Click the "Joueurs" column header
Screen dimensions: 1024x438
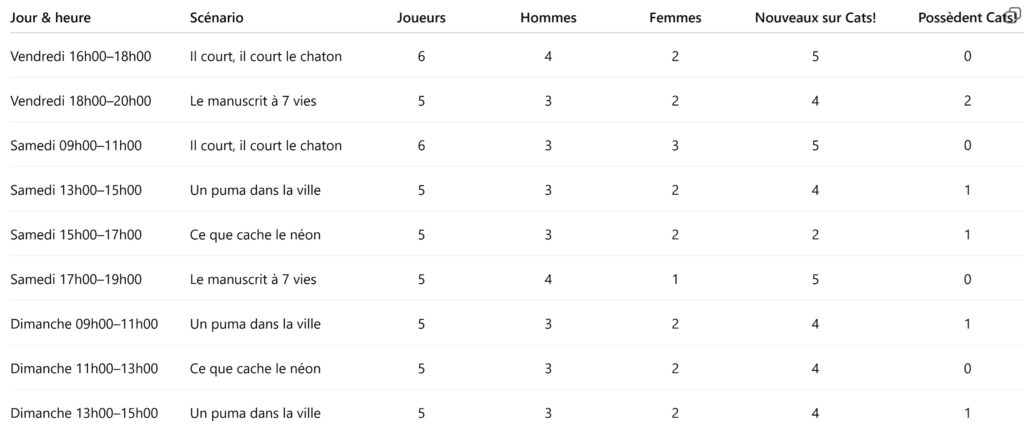[421, 18]
